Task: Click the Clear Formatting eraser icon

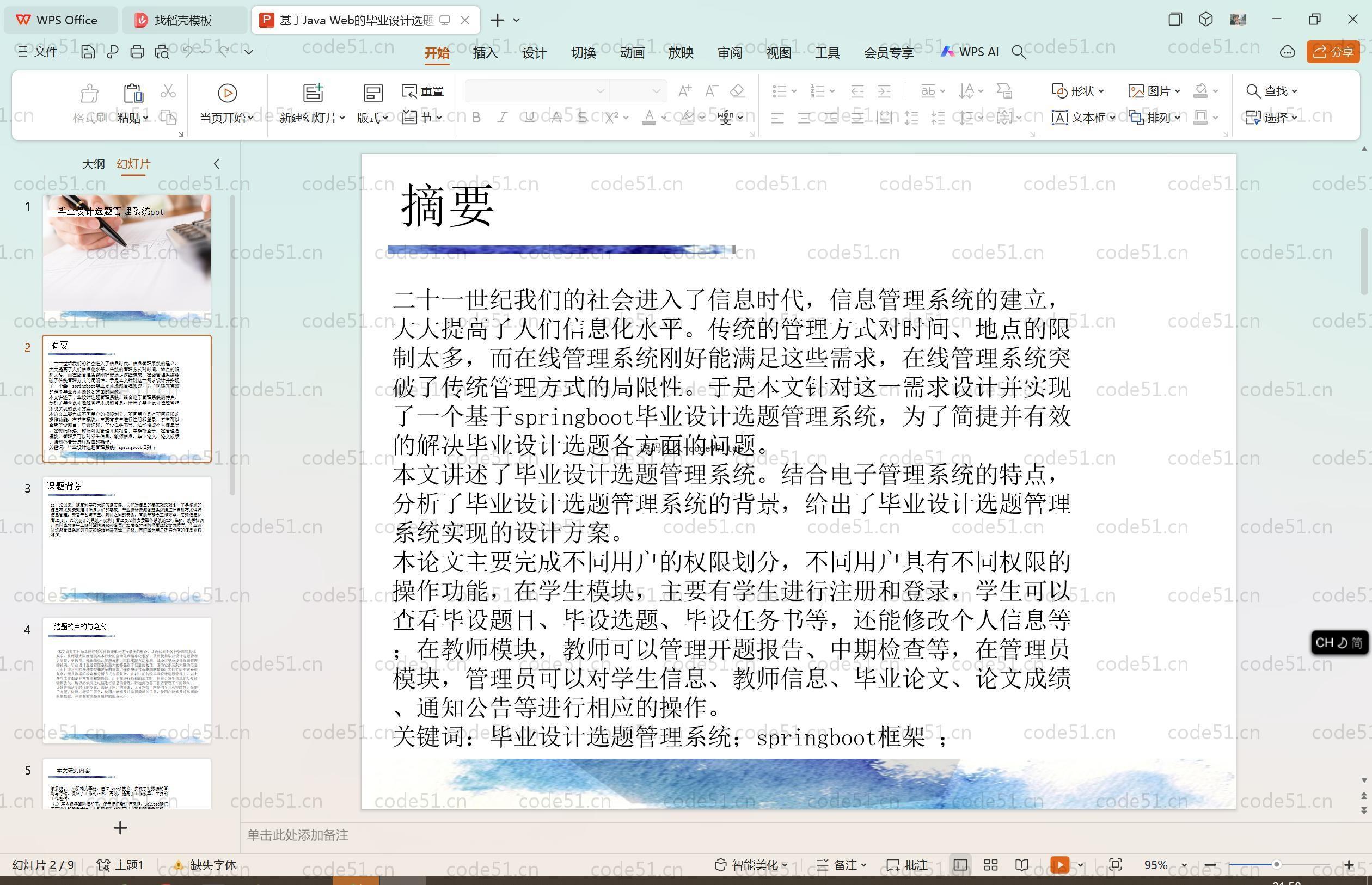Action: 737,91
